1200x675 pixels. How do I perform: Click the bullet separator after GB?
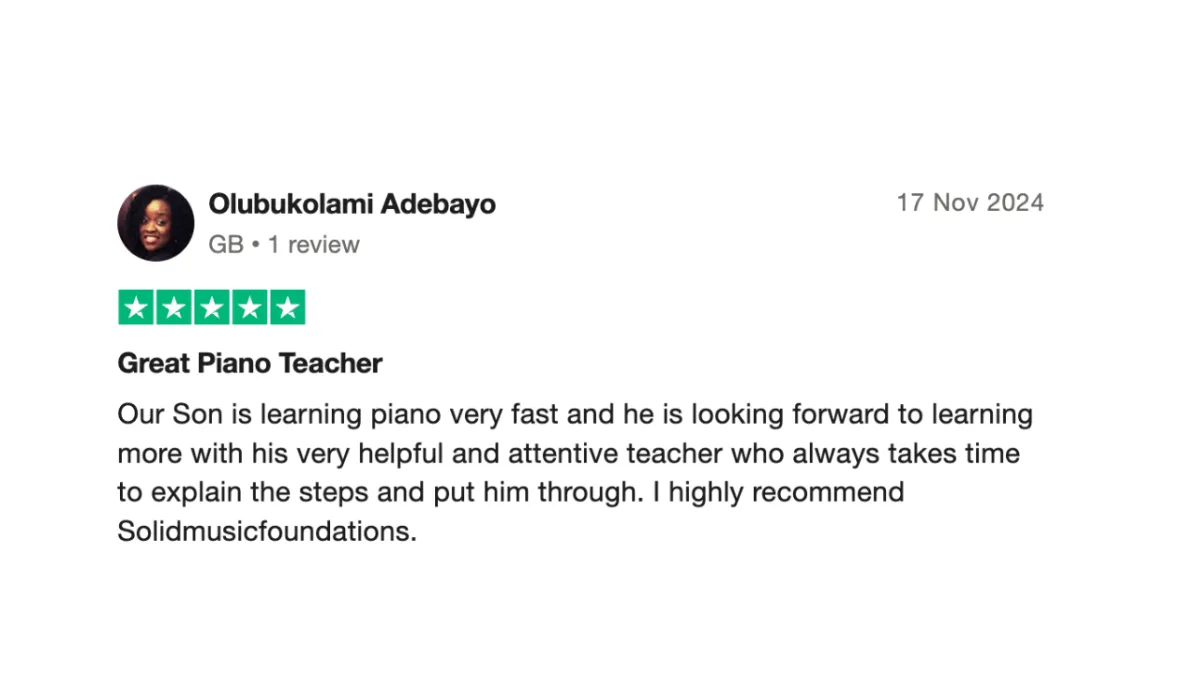[256, 245]
